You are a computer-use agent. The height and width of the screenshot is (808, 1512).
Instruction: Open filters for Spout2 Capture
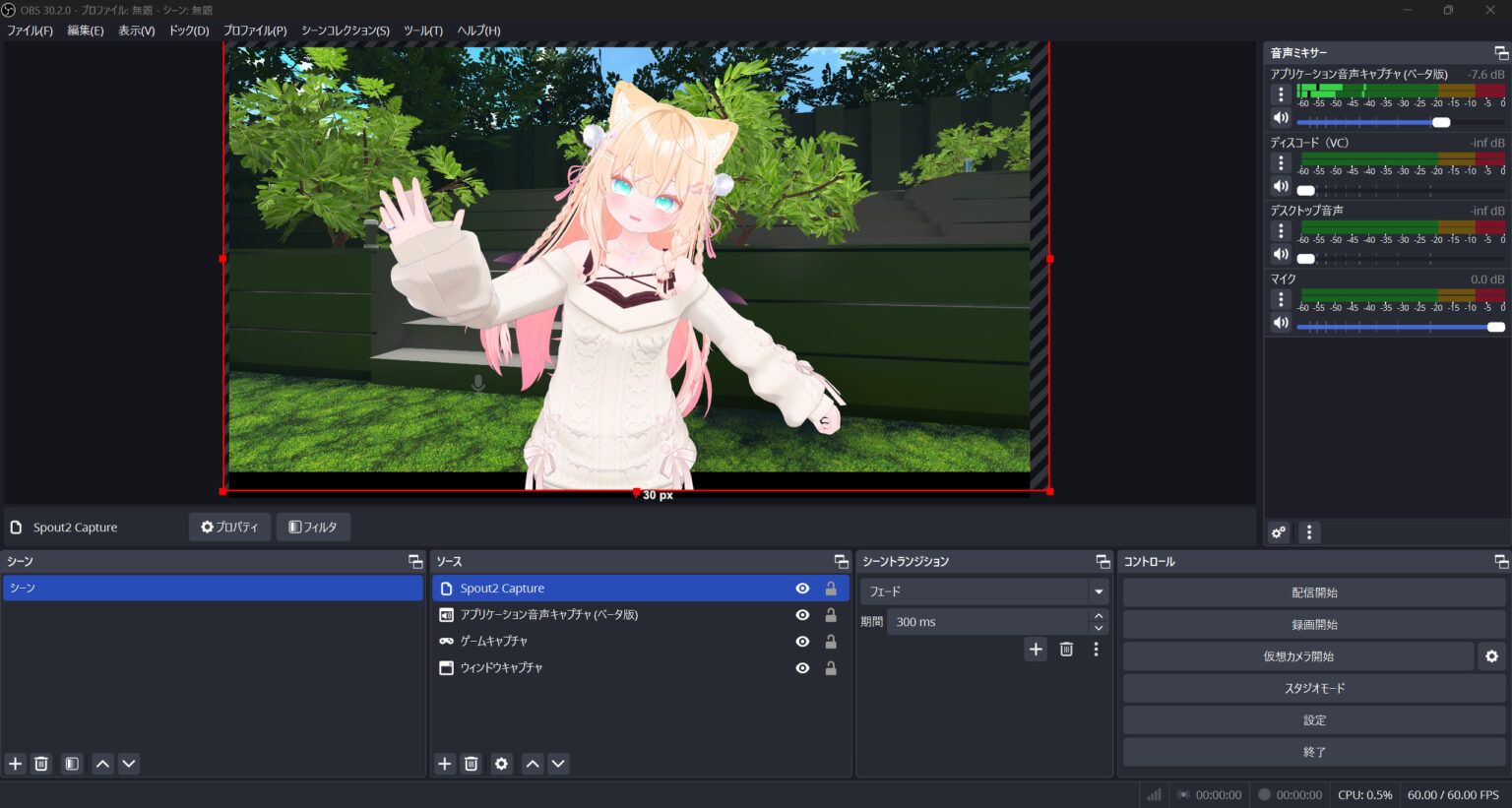[313, 527]
